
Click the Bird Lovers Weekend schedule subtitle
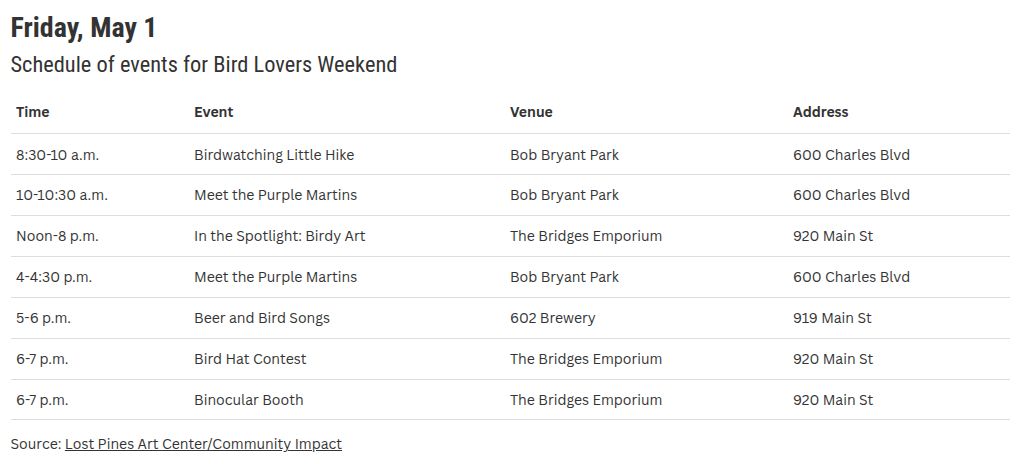tap(204, 64)
